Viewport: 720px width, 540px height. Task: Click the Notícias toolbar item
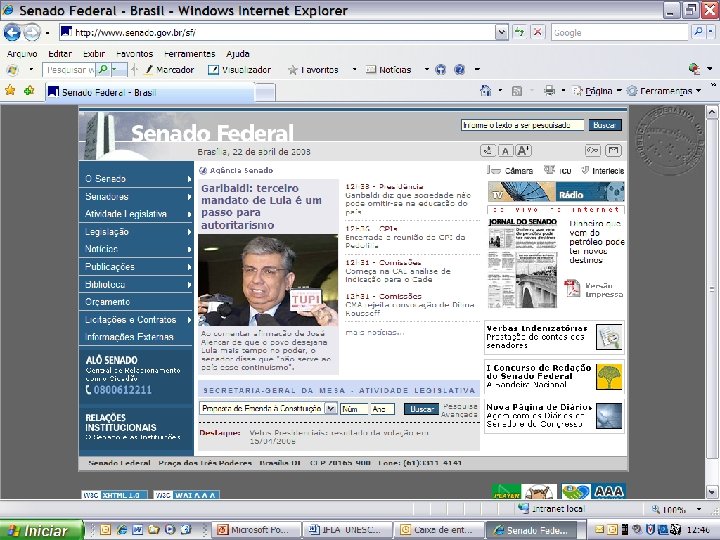pyautogui.click(x=388, y=70)
